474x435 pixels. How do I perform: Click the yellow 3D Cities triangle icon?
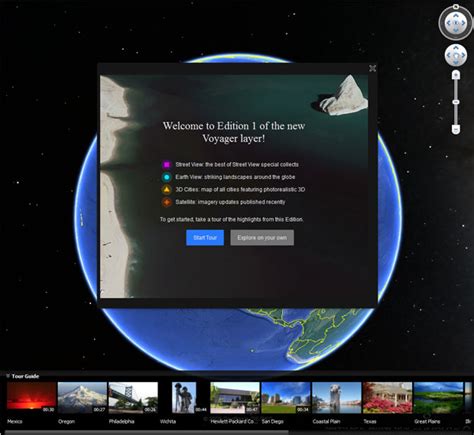[167, 190]
